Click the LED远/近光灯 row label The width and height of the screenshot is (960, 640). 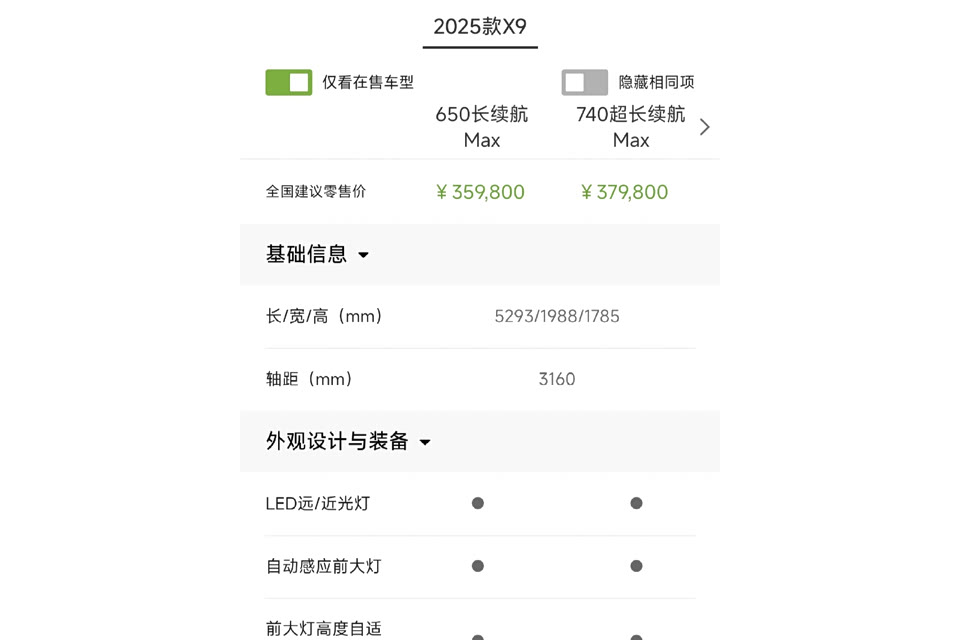tap(318, 503)
